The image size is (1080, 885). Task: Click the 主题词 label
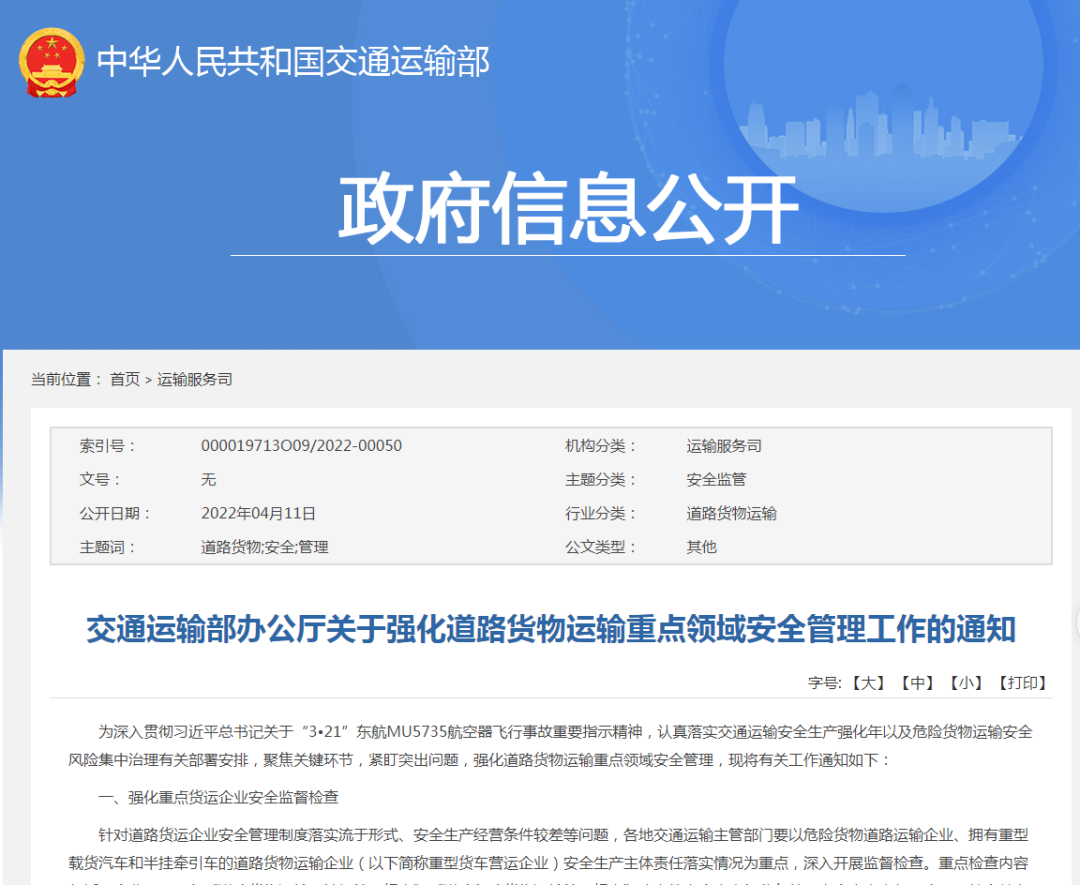[108, 547]
